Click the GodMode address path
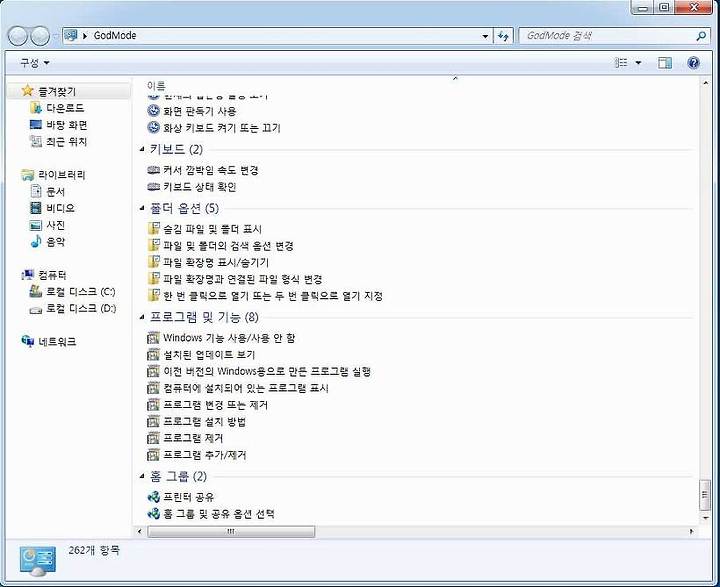This screenshot has width=720, height=587. 115,35
